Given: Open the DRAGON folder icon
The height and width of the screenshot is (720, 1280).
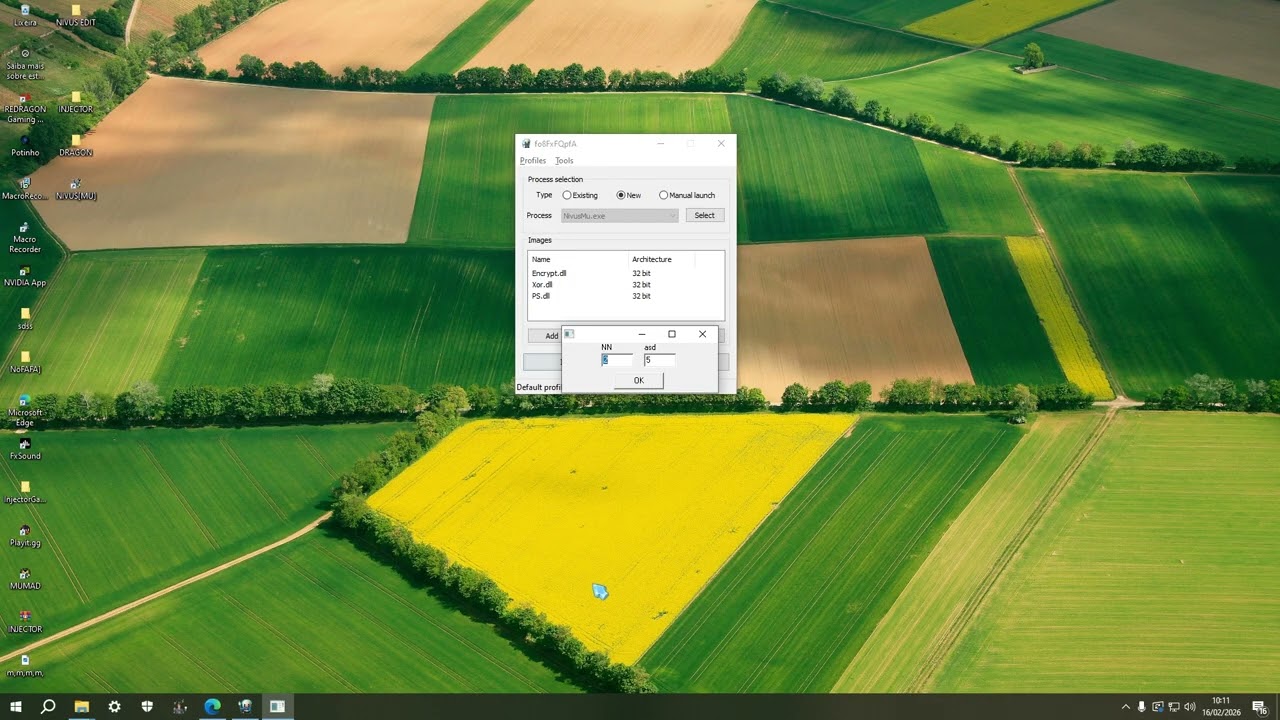Looking at the screenshot, I should click(76, 145).
